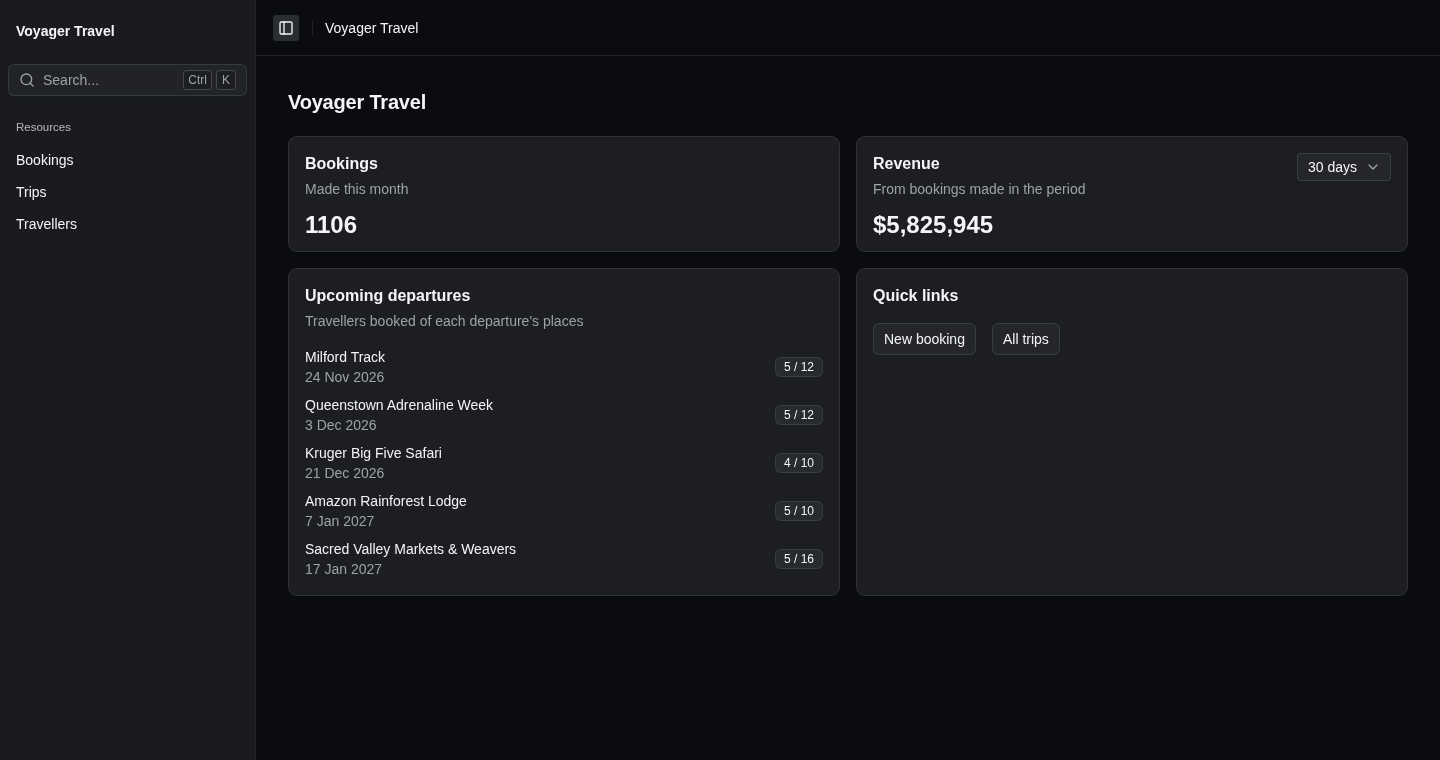The width and height of the screenshot is (1440, 760).
Task: Click the Revenue card heading
Action: tap(906, 164)
